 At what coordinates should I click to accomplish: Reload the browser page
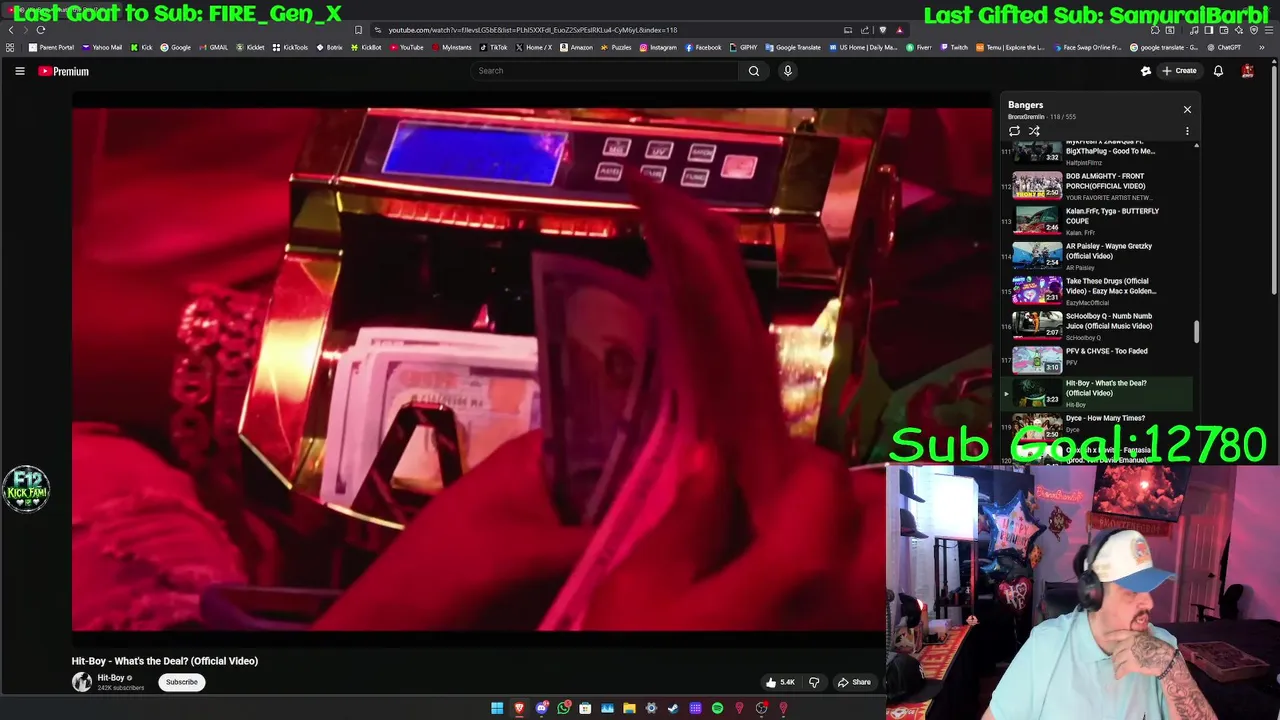[41, 30]
